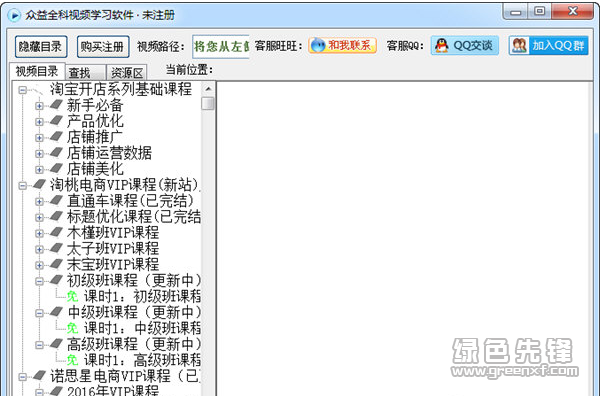Collapse the 中级班课程 node
This screenshot has width=600, height=396.
point(39,313)
